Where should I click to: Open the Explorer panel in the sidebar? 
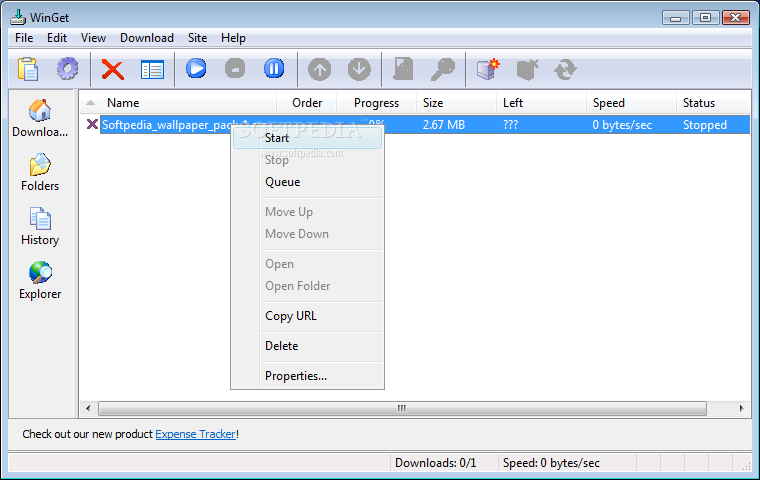pos(40,281)
